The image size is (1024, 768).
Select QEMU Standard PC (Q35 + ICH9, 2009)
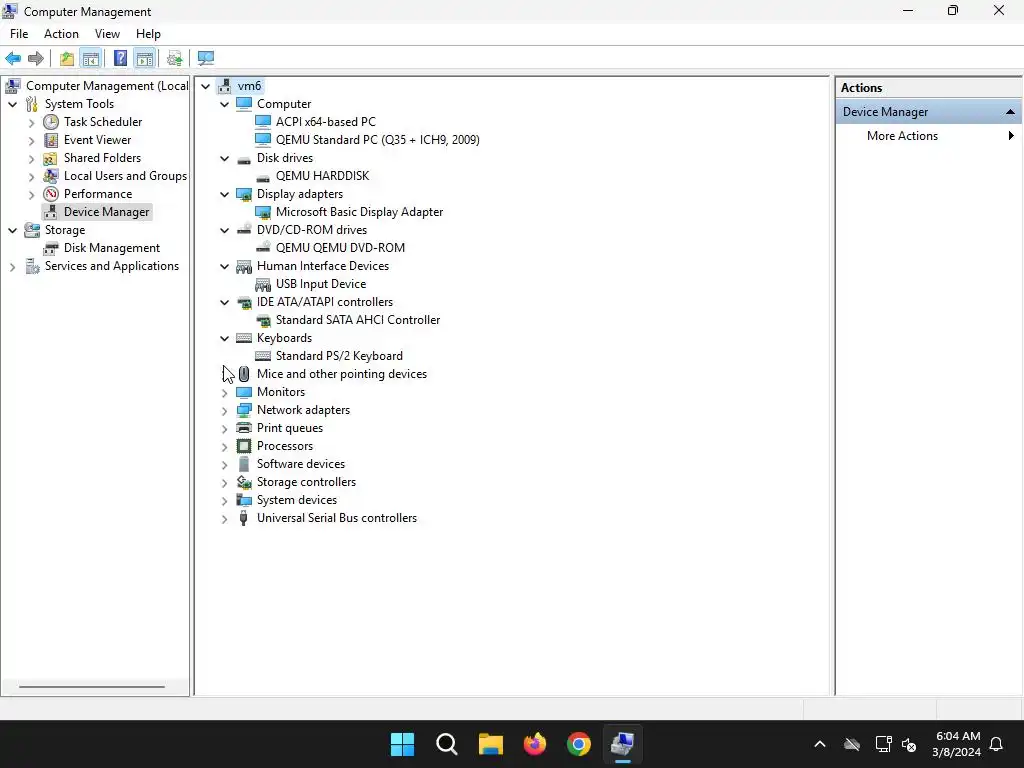[x=377, y=140]
